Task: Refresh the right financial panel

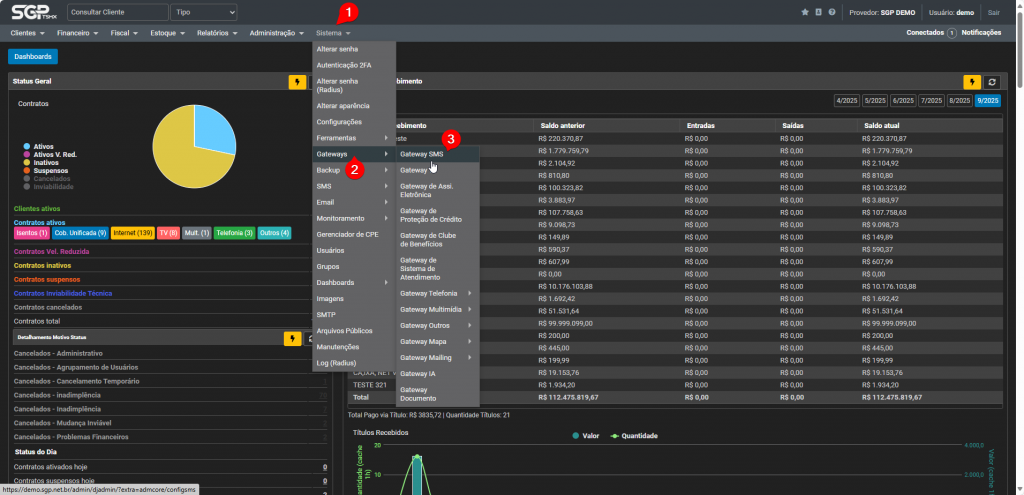Action: [992, 82]
